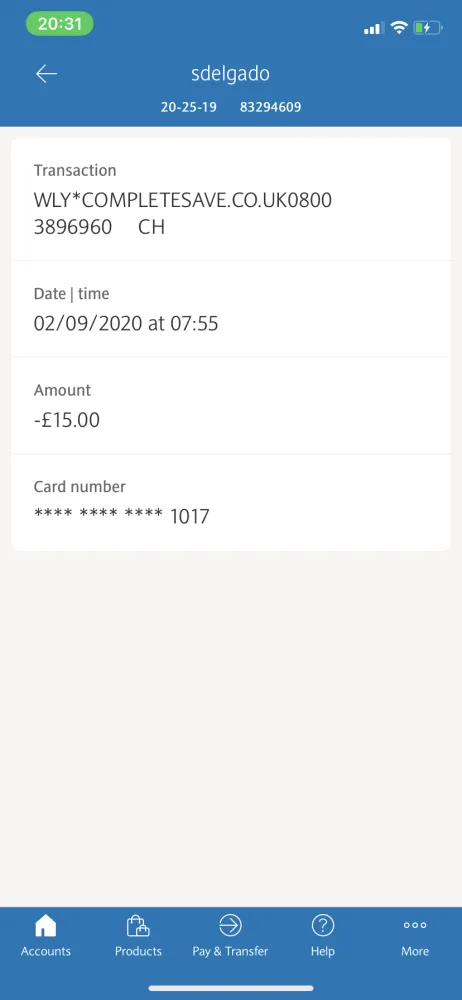Select the WLY*COMPLETESAVE transaction description
Screen dimensions: 462x1000
183,214
